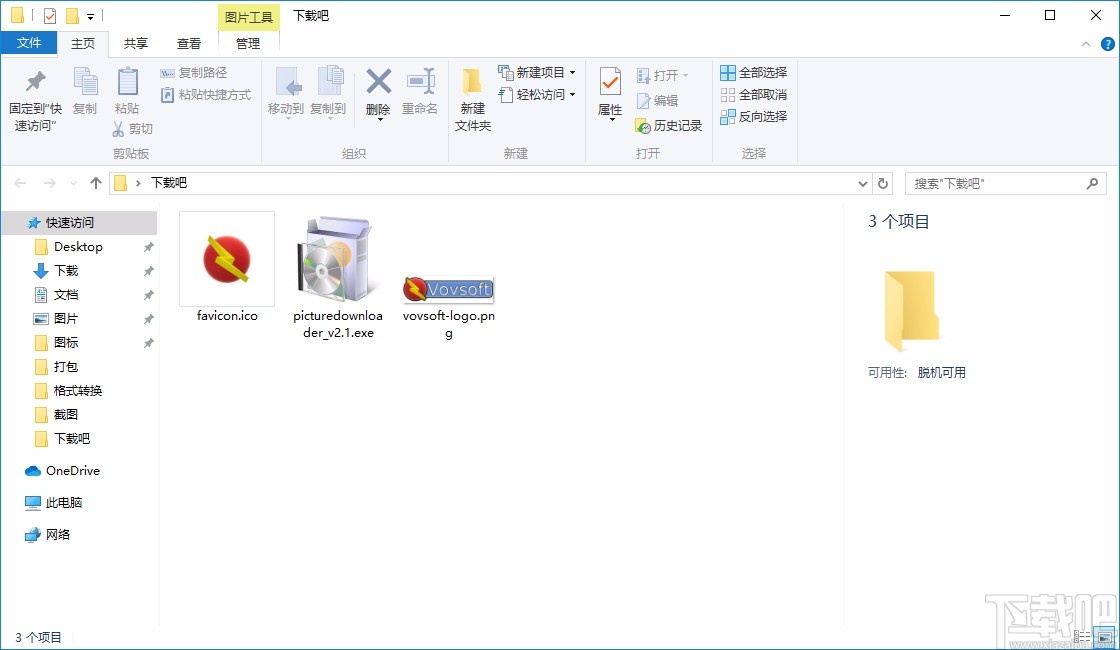The image size is (1120, 650).
Task: Open the 管理 tab under 图片工具
Action: [247, 43]
